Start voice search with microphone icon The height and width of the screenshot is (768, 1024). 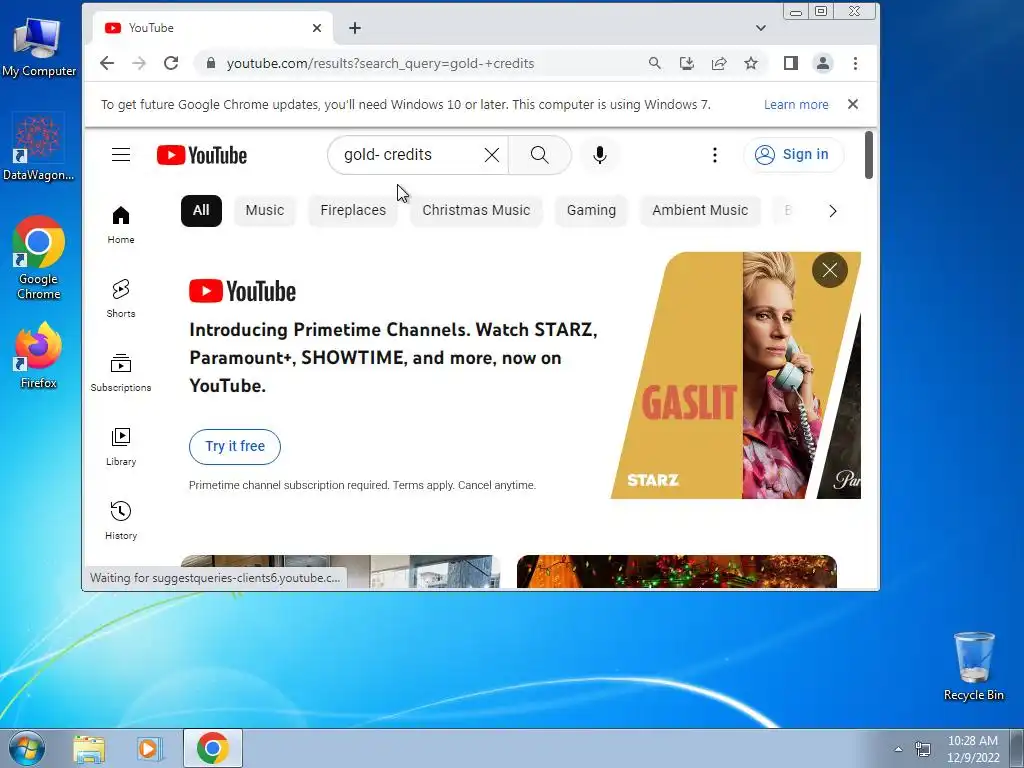[x=600, y=155]
